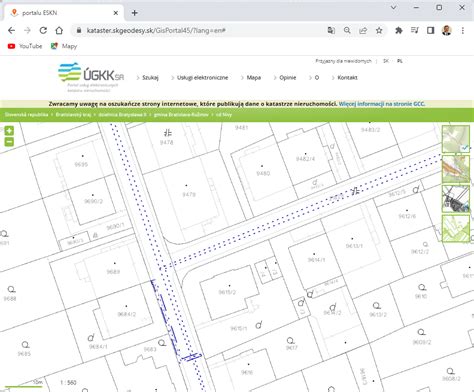Click Slovenská republika in breadcrumb
474x392 pixels.
point(26,115)
